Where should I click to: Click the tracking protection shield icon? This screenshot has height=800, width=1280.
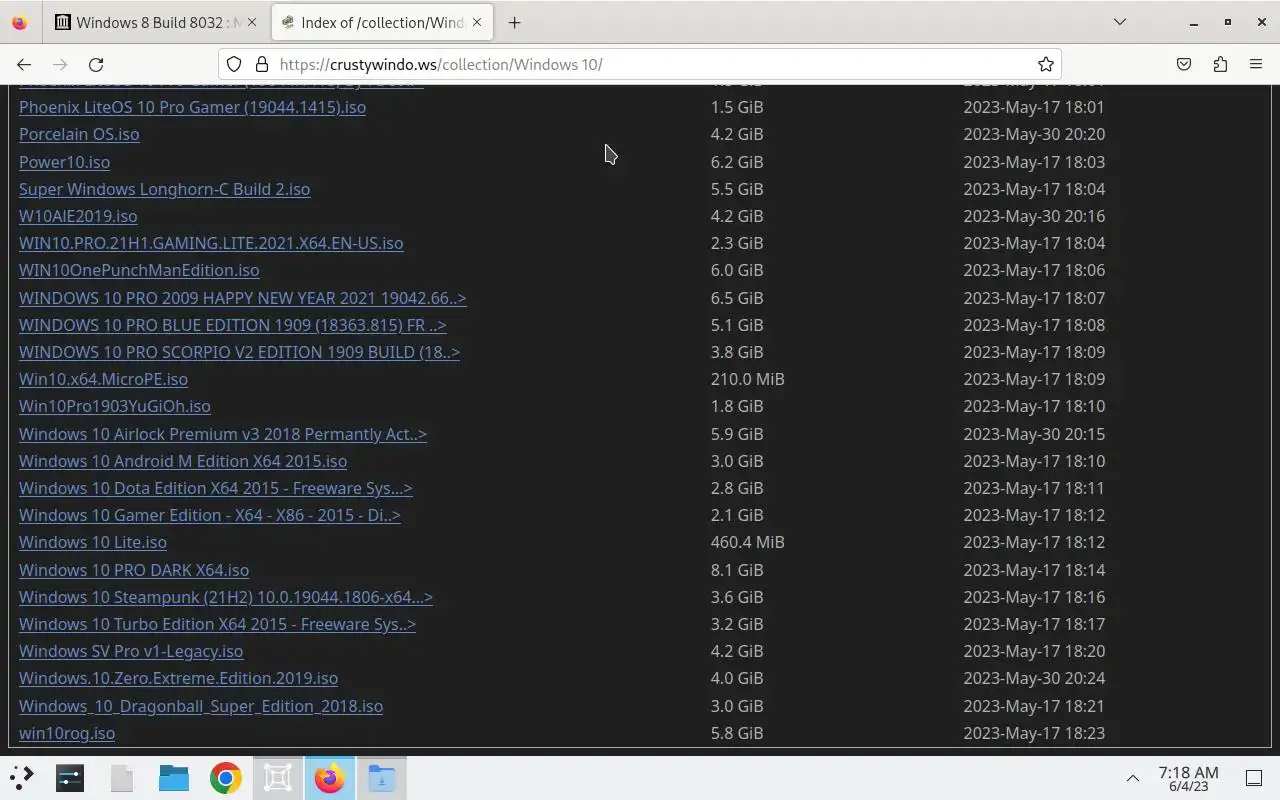(234, 64)
